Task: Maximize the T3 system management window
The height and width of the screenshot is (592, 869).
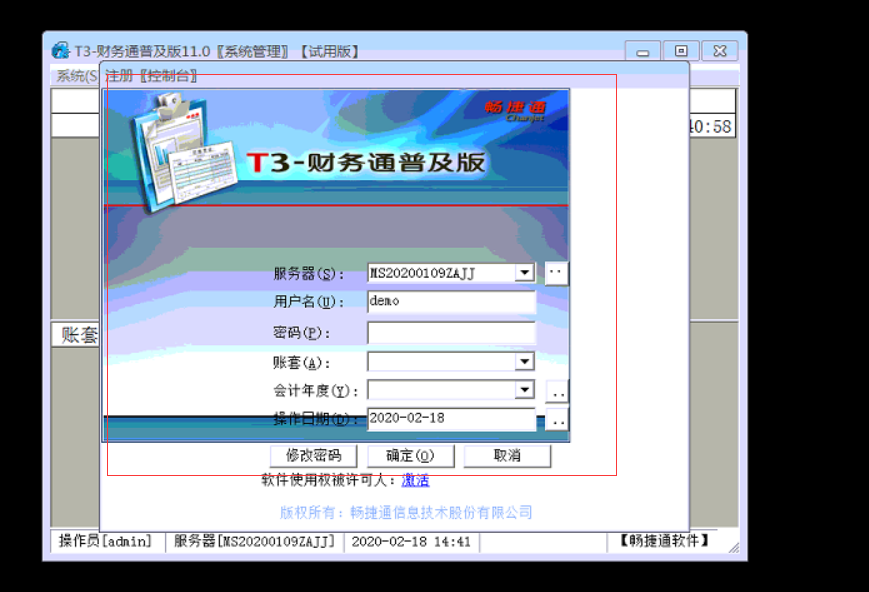Action: [681, 51]
